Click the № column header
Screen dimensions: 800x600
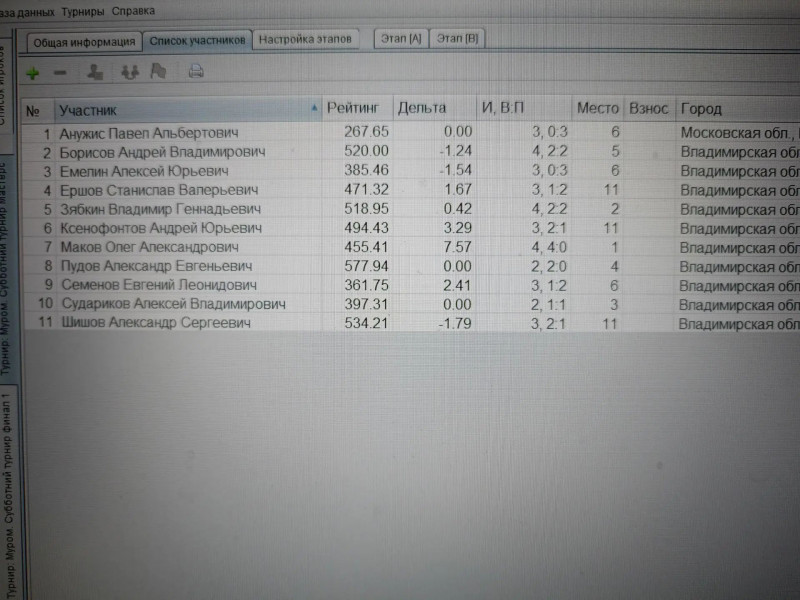pos(38,110)
